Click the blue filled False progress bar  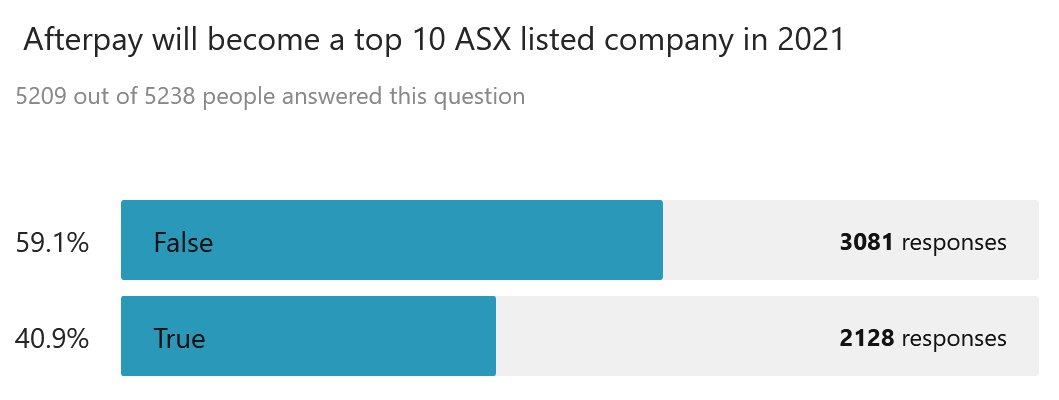coord(420,240)
